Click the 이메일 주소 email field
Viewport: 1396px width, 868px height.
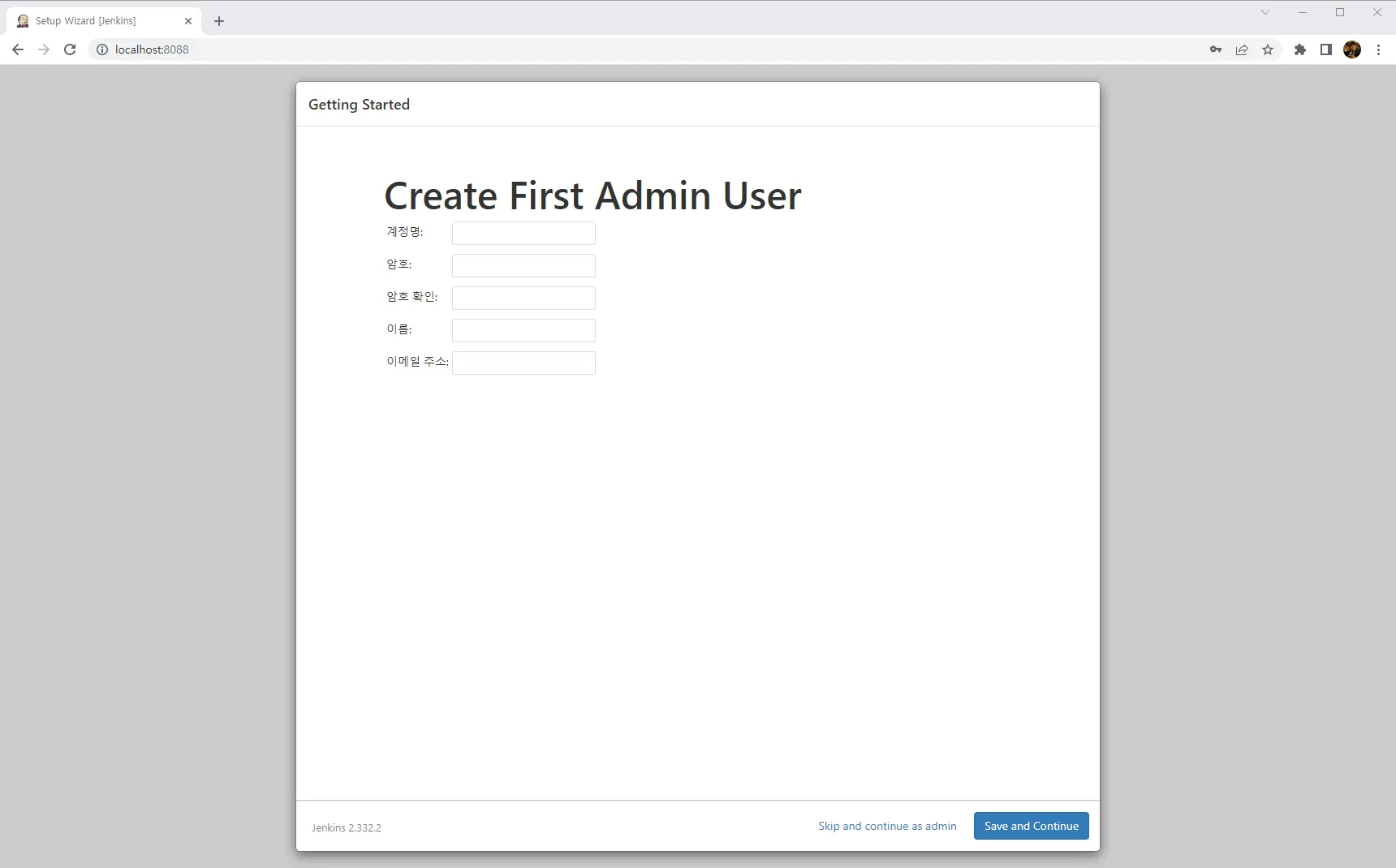[523, 363]
